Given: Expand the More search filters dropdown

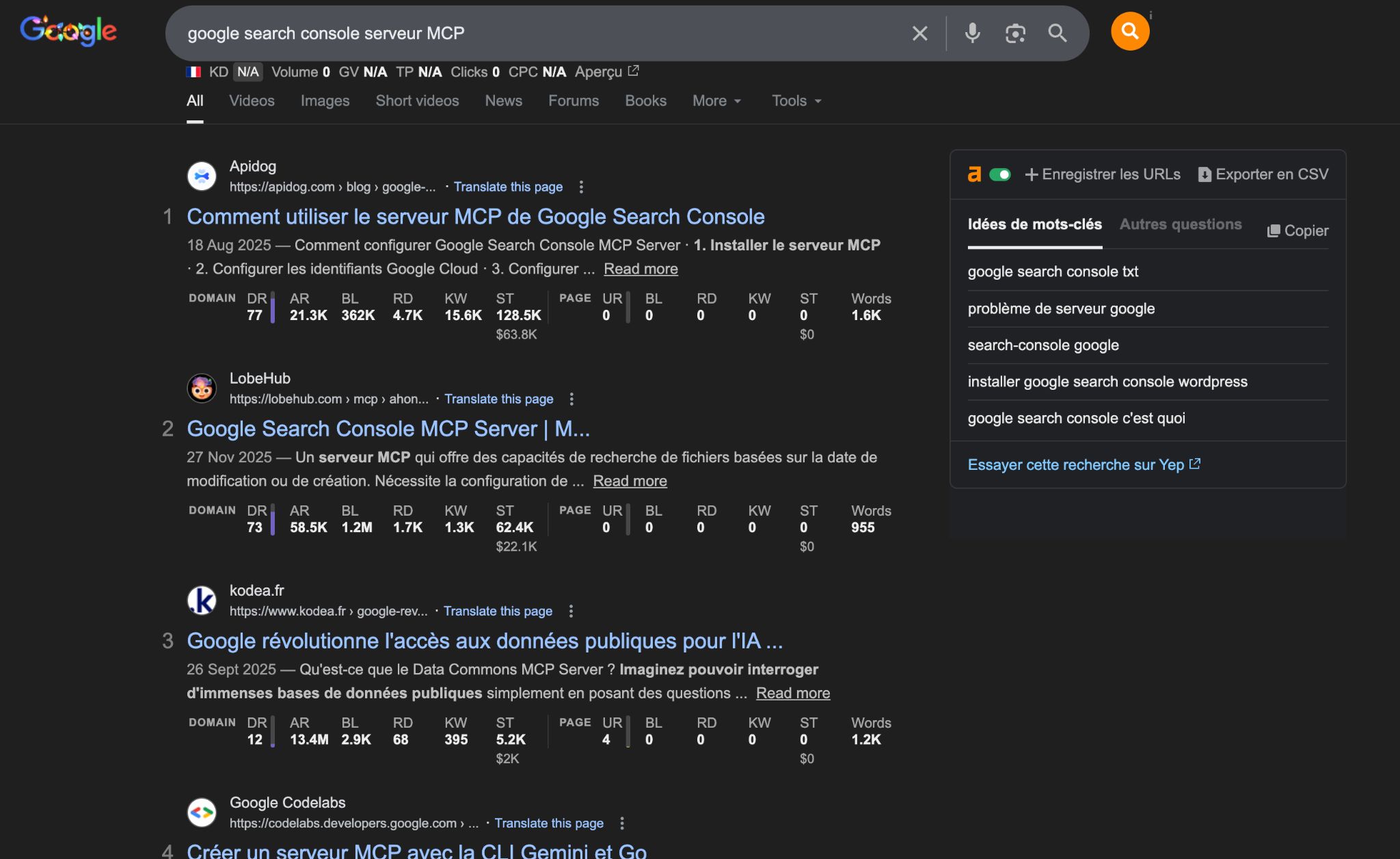Looking at the screenshot, I should [716, 101].
